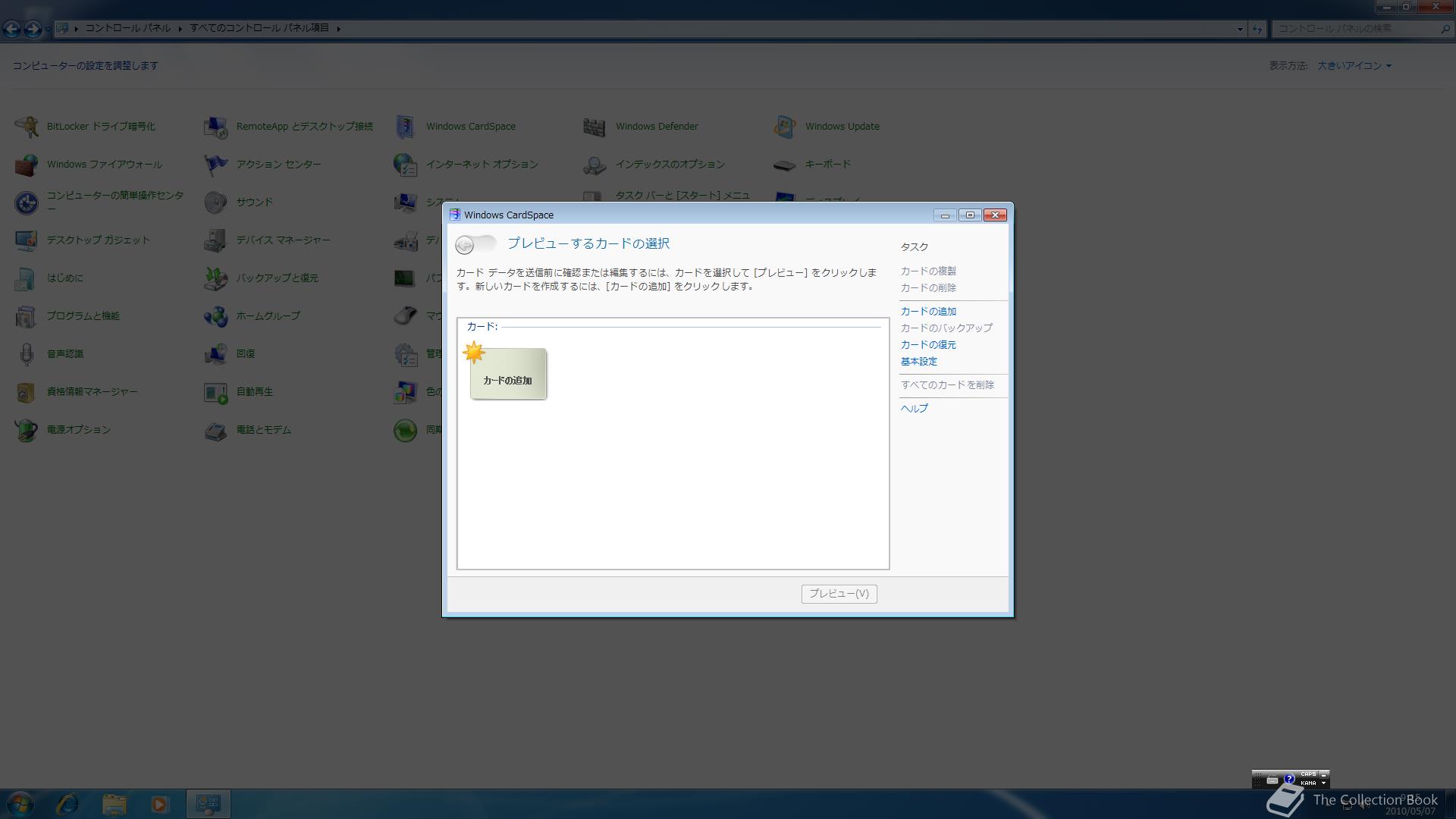Click すべてのコントロール パネル項目 breadcrumb segment
Image resolution: width=1456 pixels, height=819 pixels.
(259, 28)
